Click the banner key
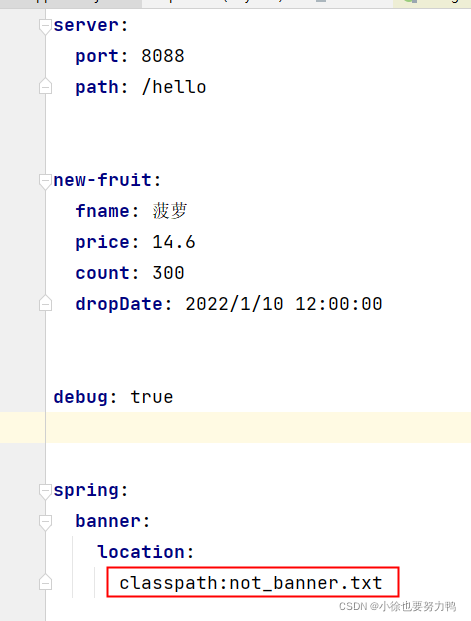The width and height of the screenshot is (471, 621). click(x=108, y=521)
